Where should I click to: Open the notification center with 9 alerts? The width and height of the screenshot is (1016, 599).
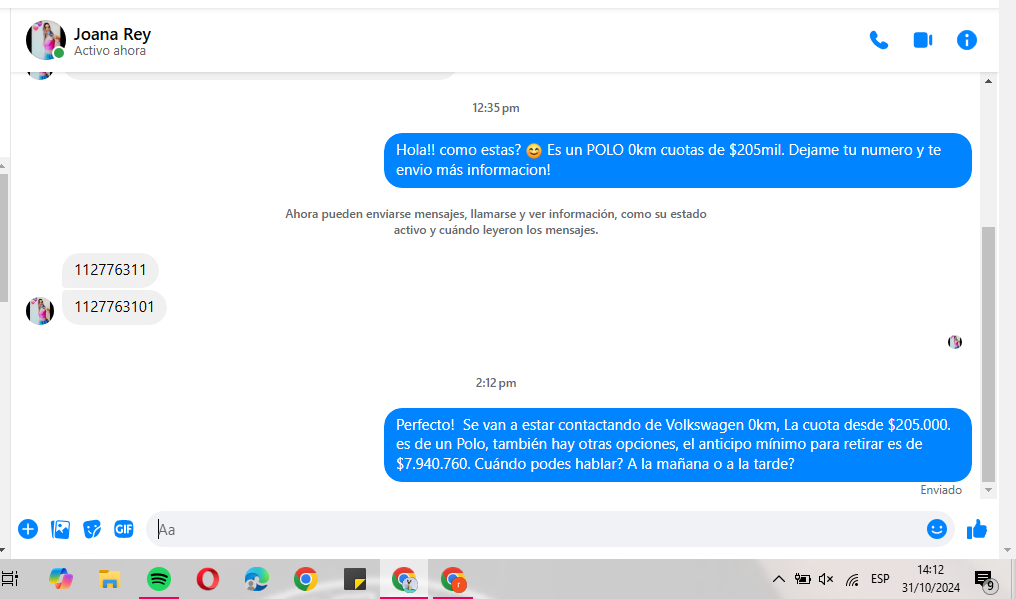tap(983, 580)
